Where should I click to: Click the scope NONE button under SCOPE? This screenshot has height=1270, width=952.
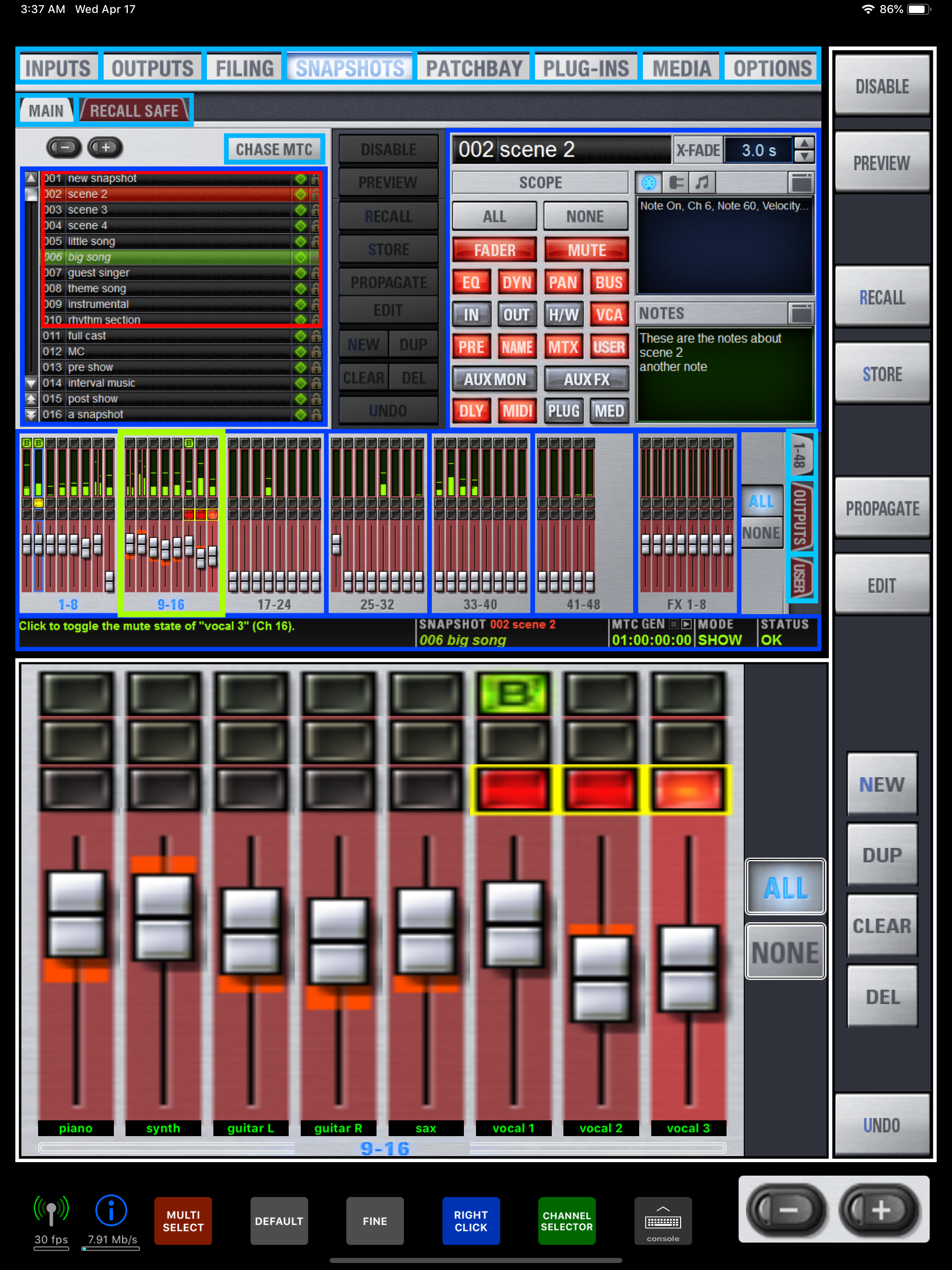pyautogui.click(x=585, y=217)
